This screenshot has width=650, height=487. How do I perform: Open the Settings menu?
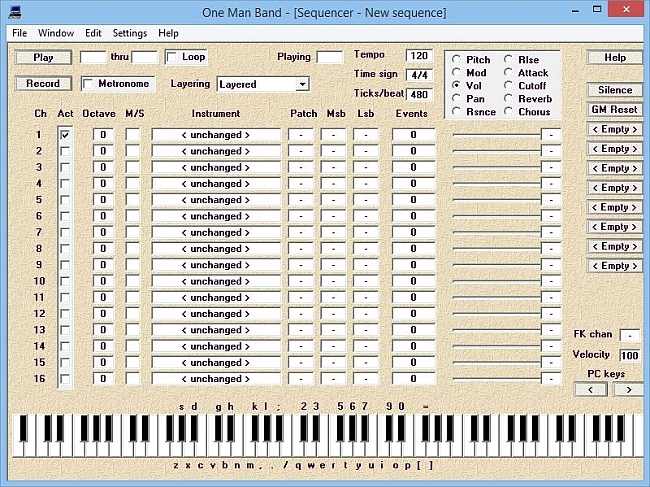point(130,33)
